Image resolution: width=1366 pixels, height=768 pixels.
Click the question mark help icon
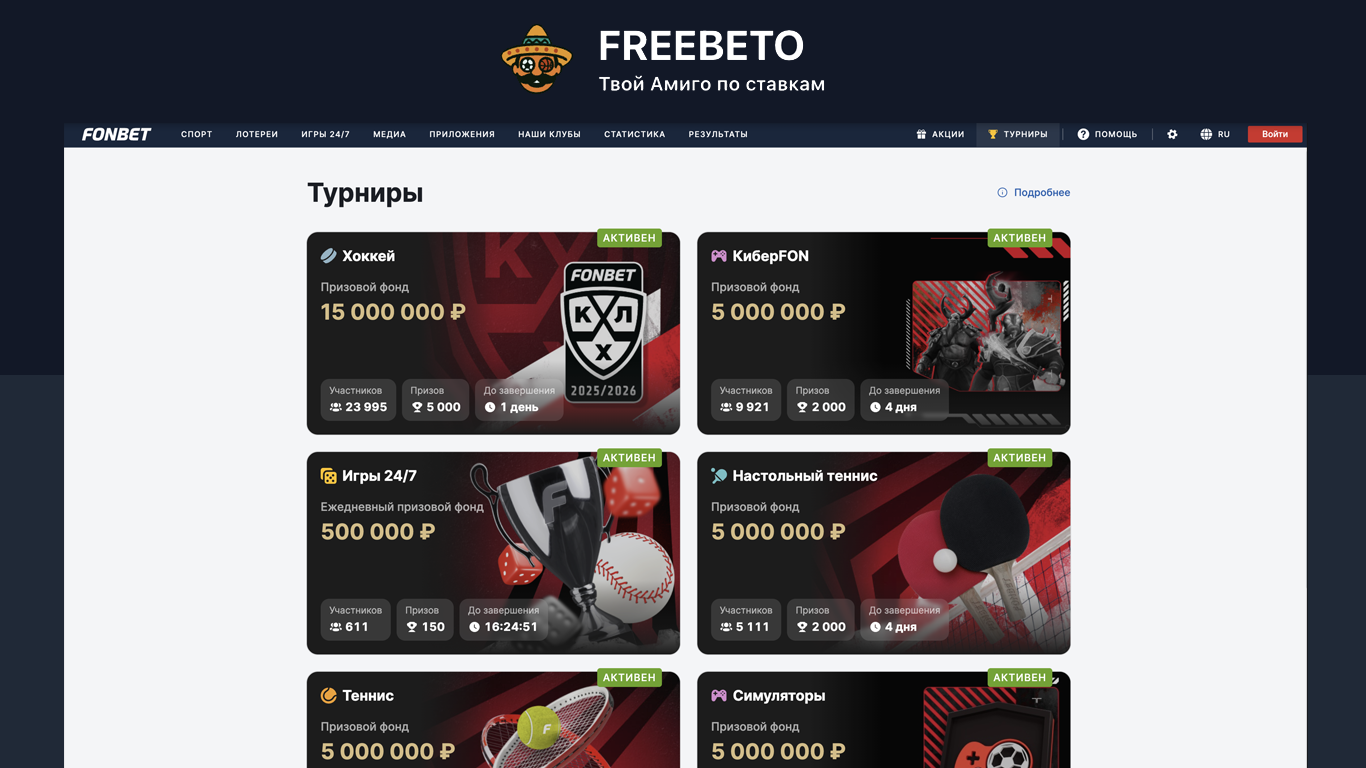point(1083,134)
